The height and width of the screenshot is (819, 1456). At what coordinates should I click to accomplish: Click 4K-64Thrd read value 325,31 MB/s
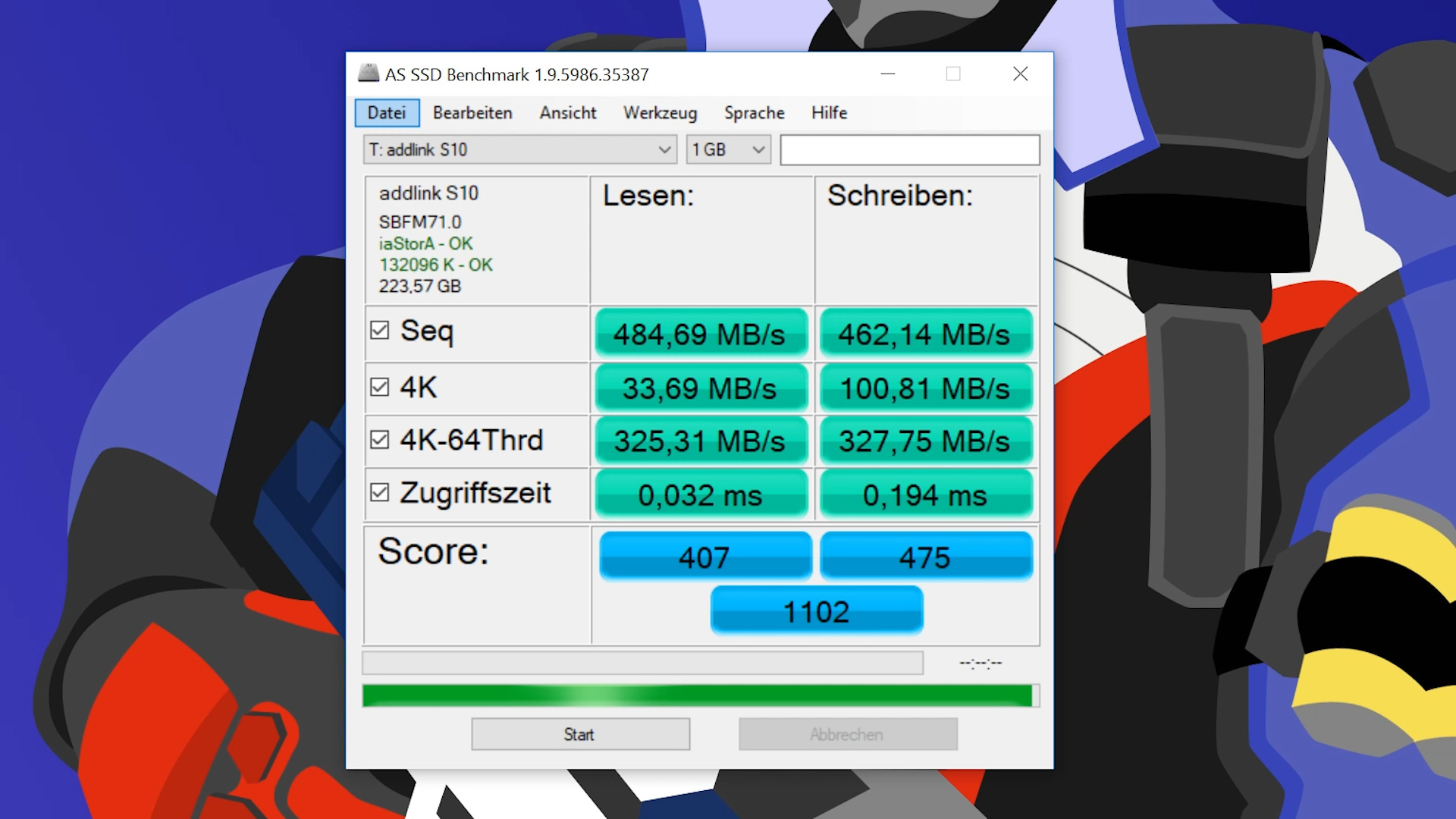tap(701, 441)
